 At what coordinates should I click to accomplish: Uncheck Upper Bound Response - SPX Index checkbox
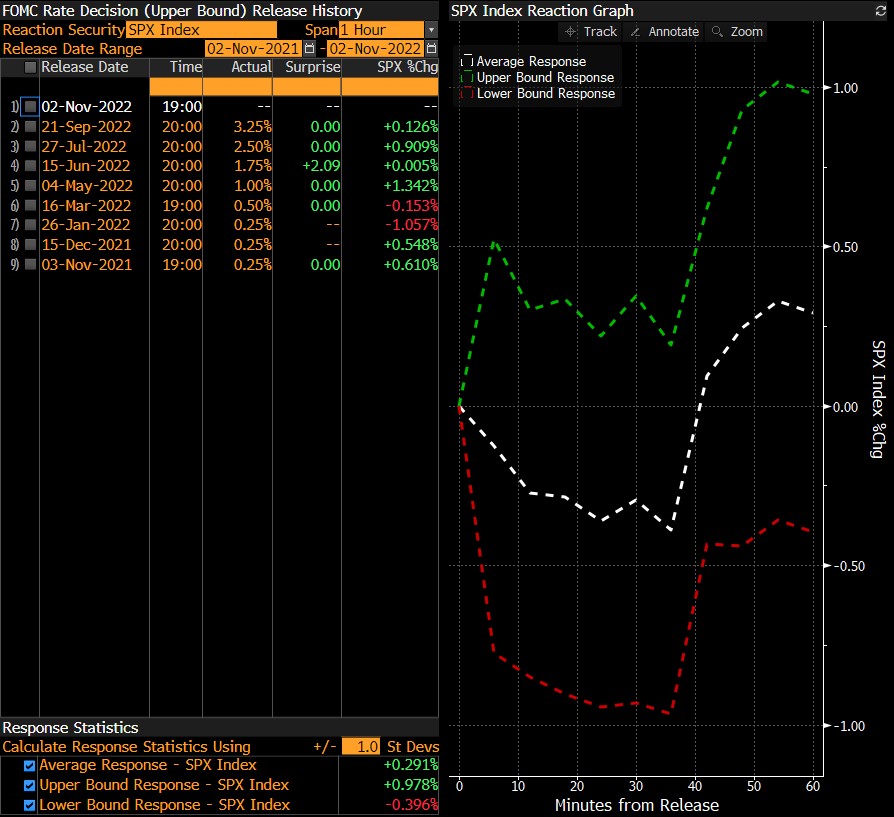[x=29, y=785]
